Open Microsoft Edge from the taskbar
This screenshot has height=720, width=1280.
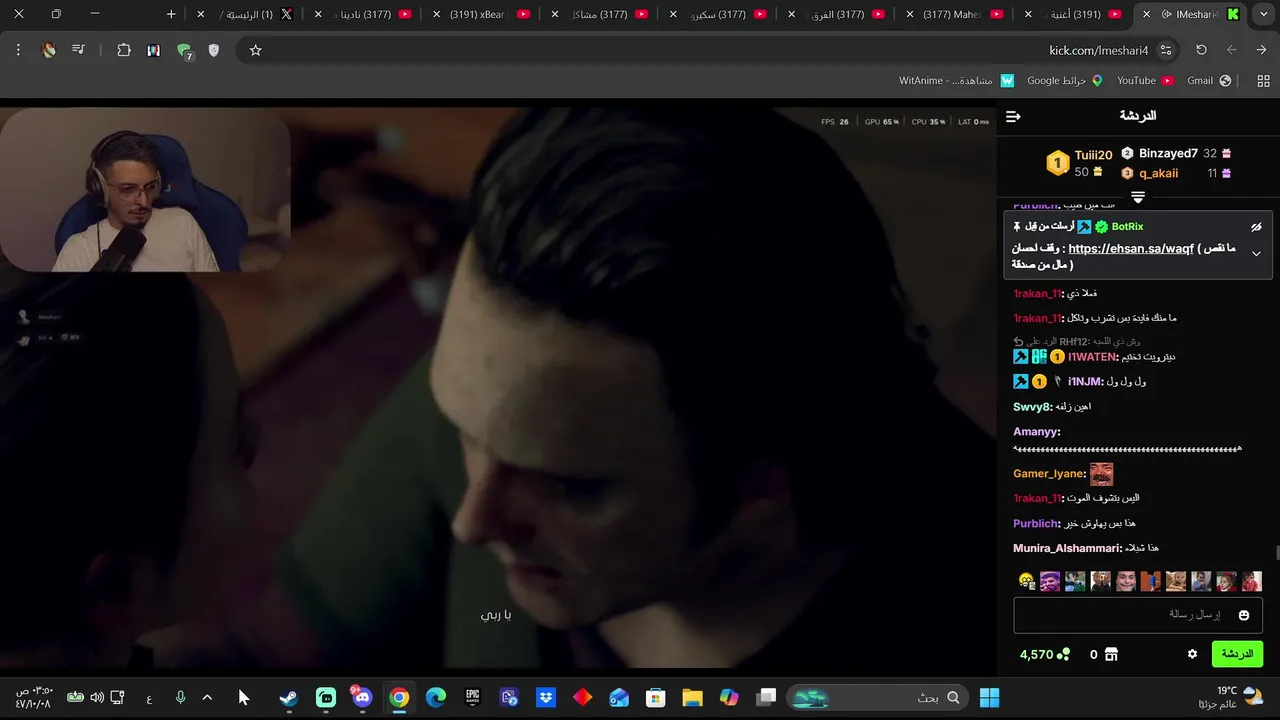click(x=436, y=697)
